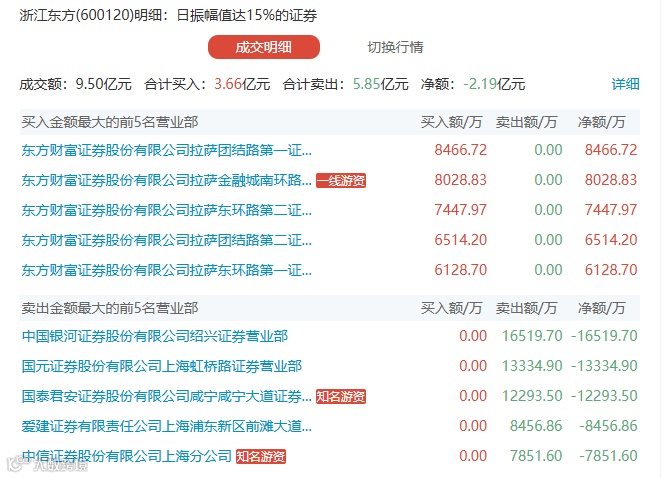This screenshot has width=661, height=478.
Task: Click net amount -7851.60
Action: 608,456
